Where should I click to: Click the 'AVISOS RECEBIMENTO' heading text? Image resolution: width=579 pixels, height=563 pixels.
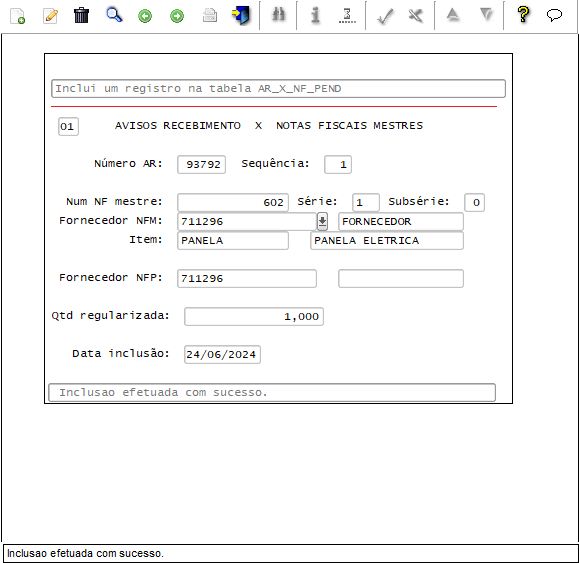(x=178, y=126)
